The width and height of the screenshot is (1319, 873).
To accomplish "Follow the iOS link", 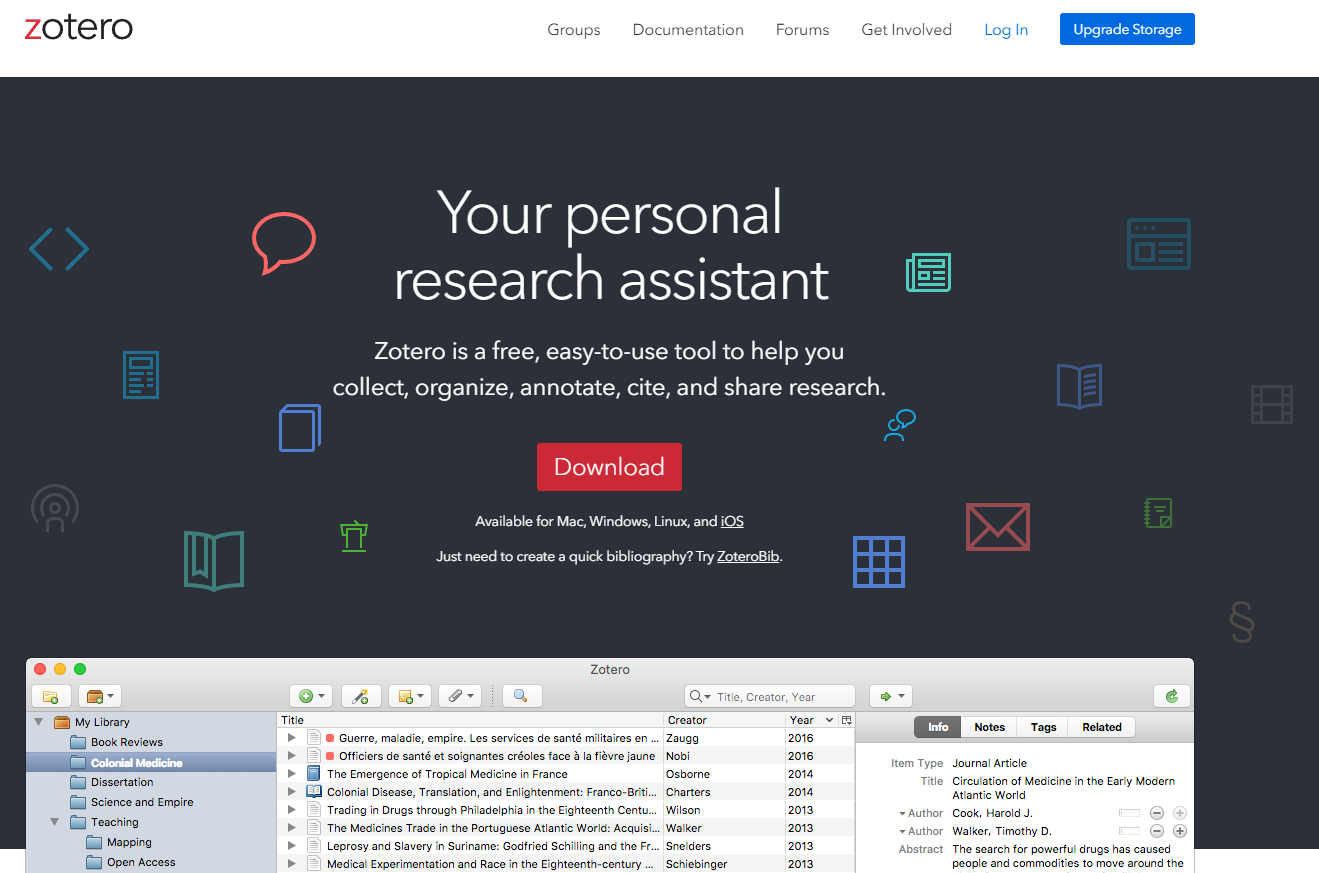I will coord(732,521).
